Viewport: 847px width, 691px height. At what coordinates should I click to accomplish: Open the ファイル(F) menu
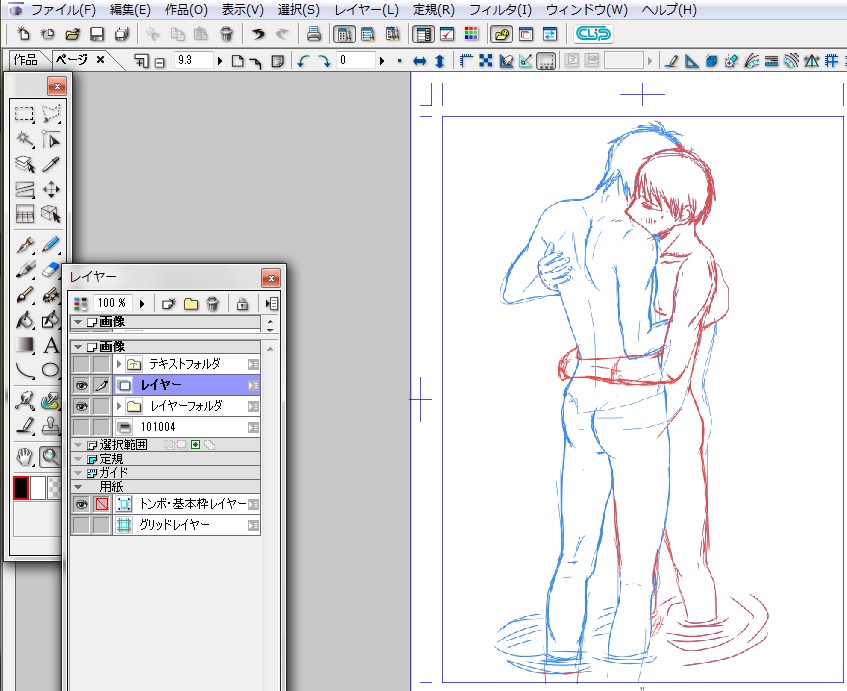pyautogui.click(x=63, y=10)
